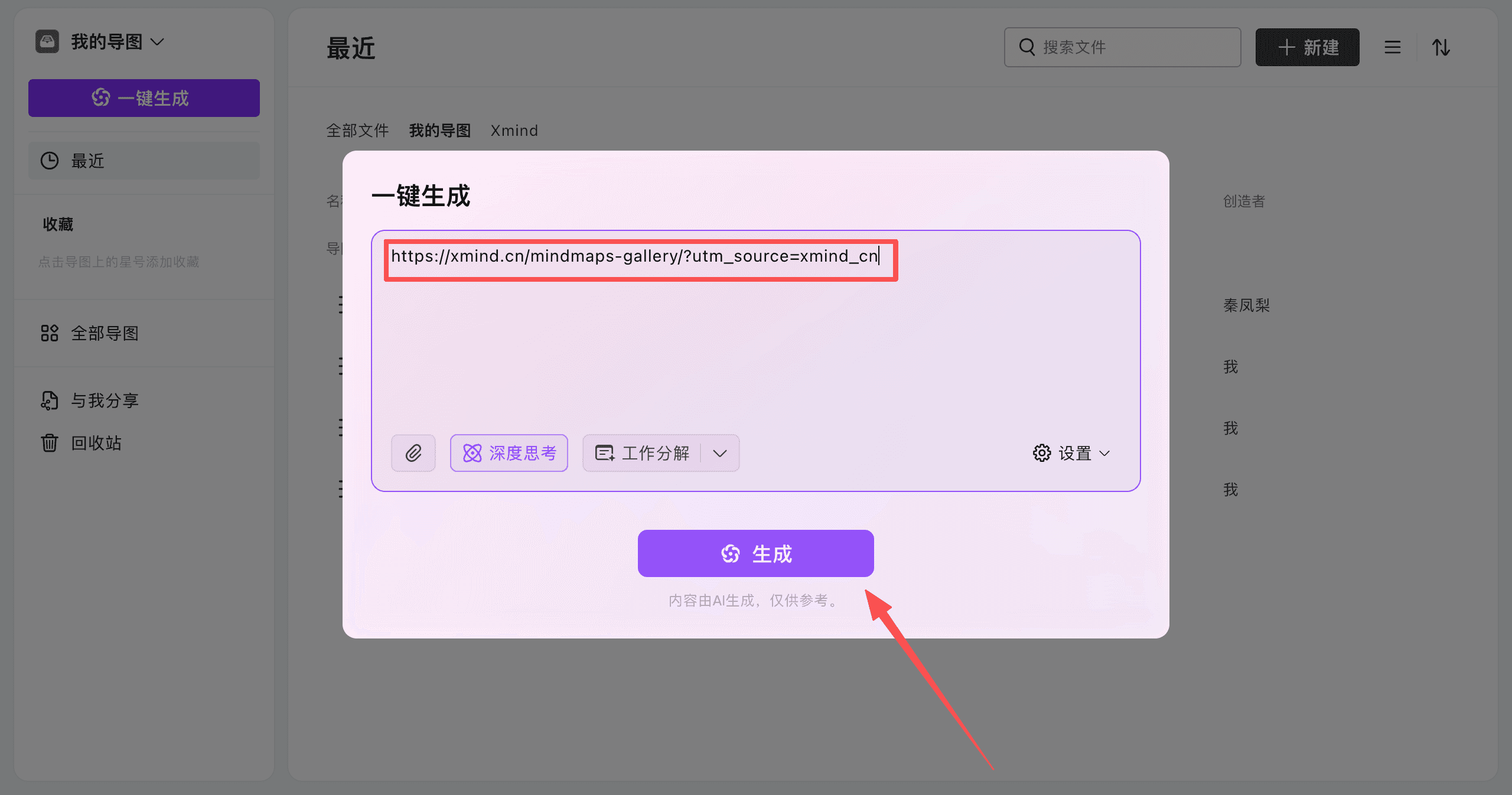The width and height of the screenshot is (1512, 795).
Task: Click the 新建 new file button
Action: pos(1307,47)
